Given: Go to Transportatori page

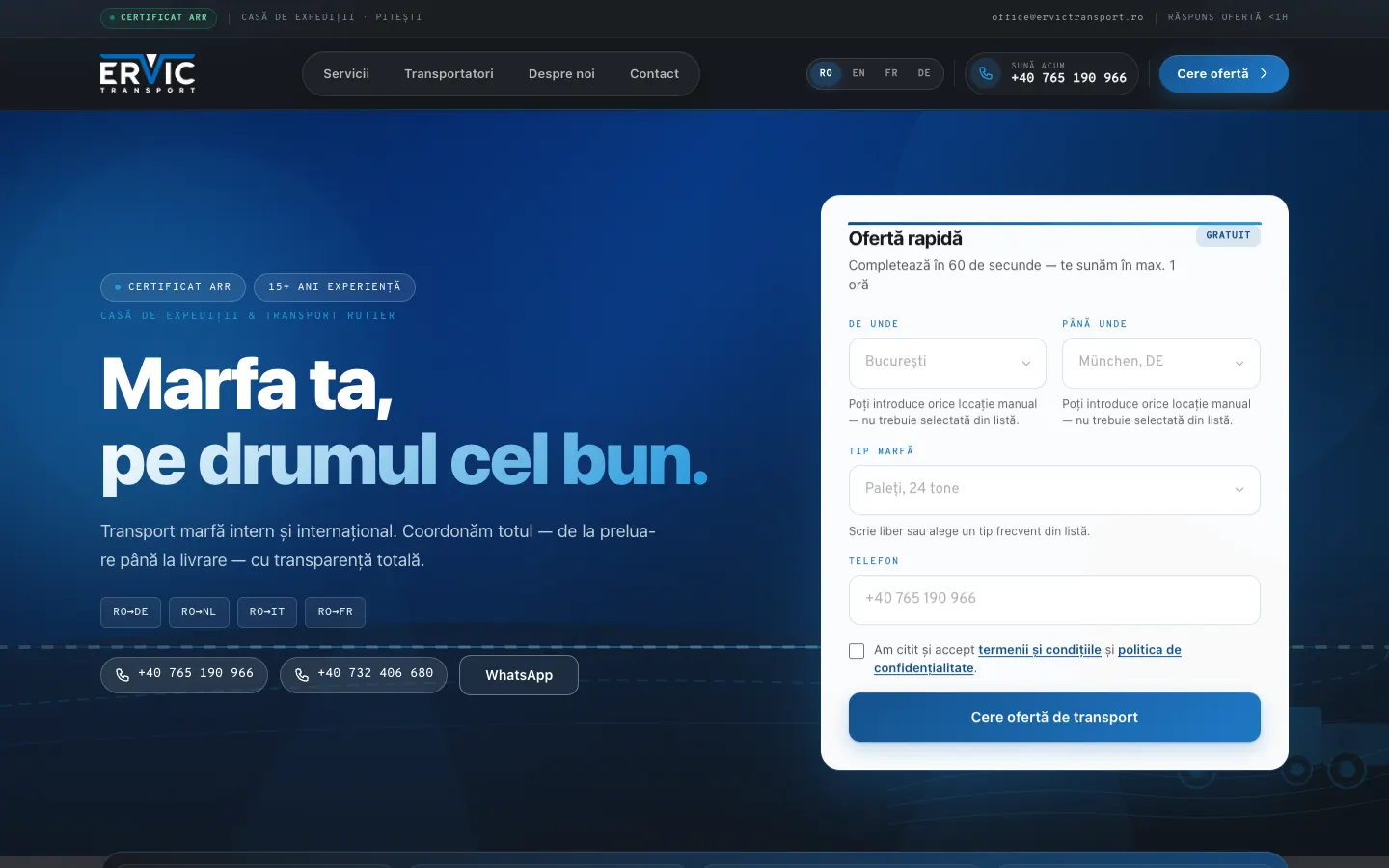Looking at the screenshot, I should pyautogui.click(x=449, y=73).
